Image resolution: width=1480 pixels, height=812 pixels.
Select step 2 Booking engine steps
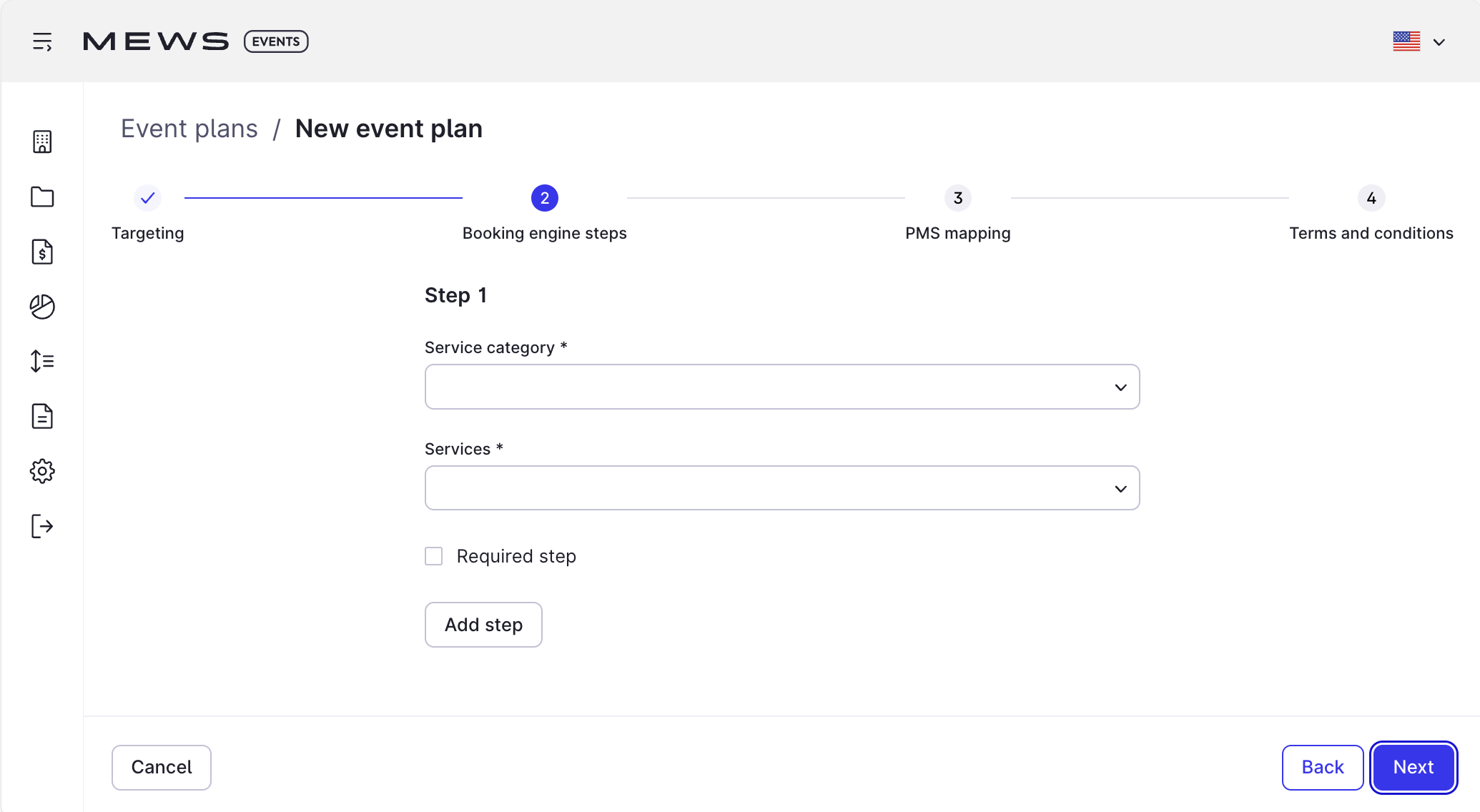545,198
